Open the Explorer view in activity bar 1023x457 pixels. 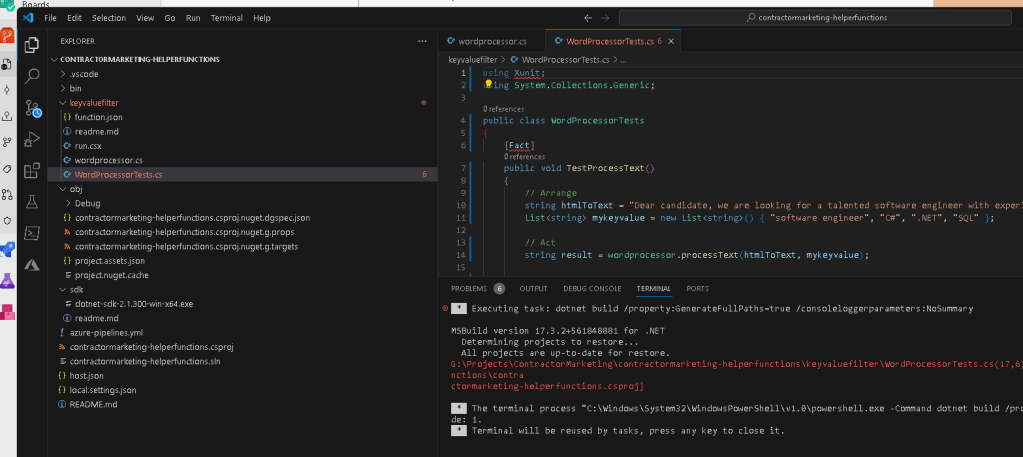coord(31,45)
